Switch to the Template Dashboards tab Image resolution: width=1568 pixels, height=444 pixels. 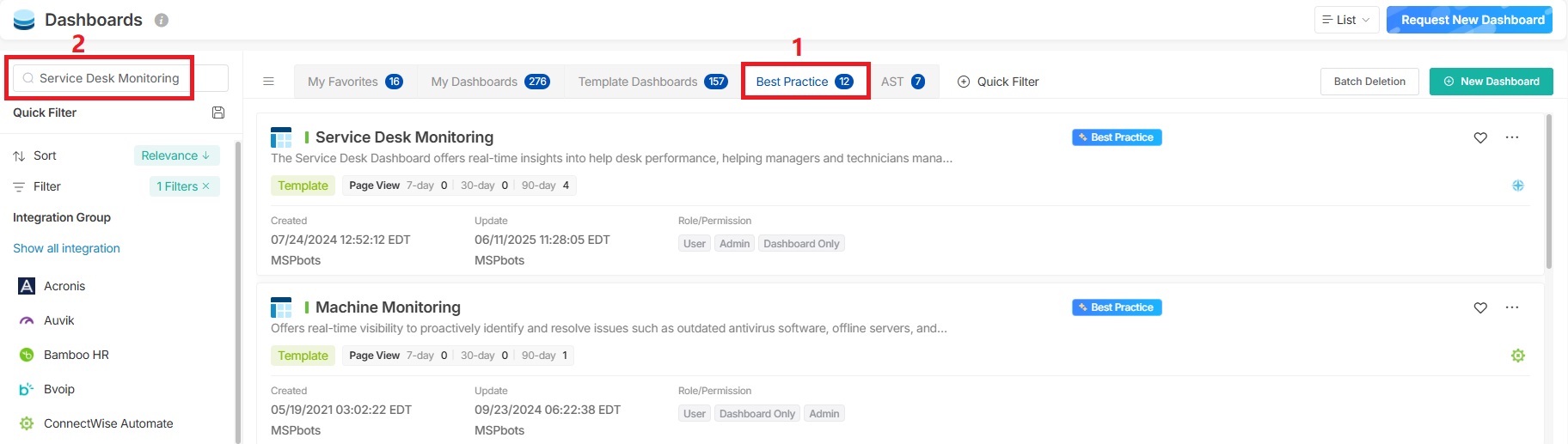(652, 82)
